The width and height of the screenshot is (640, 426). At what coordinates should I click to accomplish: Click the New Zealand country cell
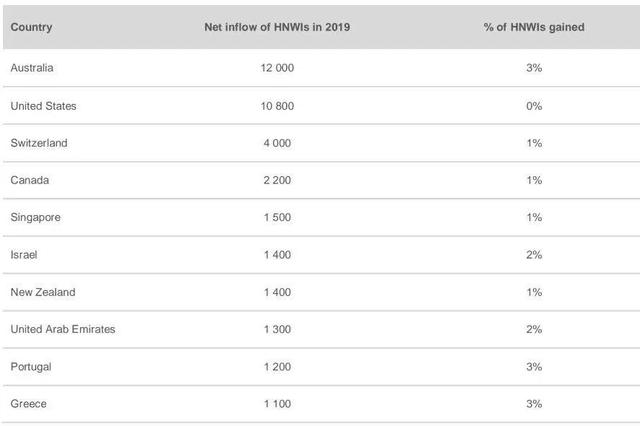pyautogui.click(x=43, y=292)
